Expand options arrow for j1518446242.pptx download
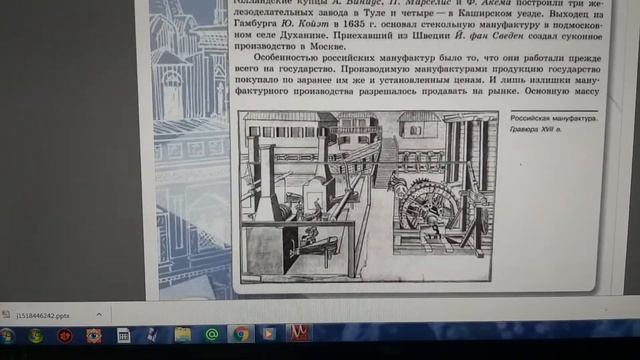 tap(99, 315)
